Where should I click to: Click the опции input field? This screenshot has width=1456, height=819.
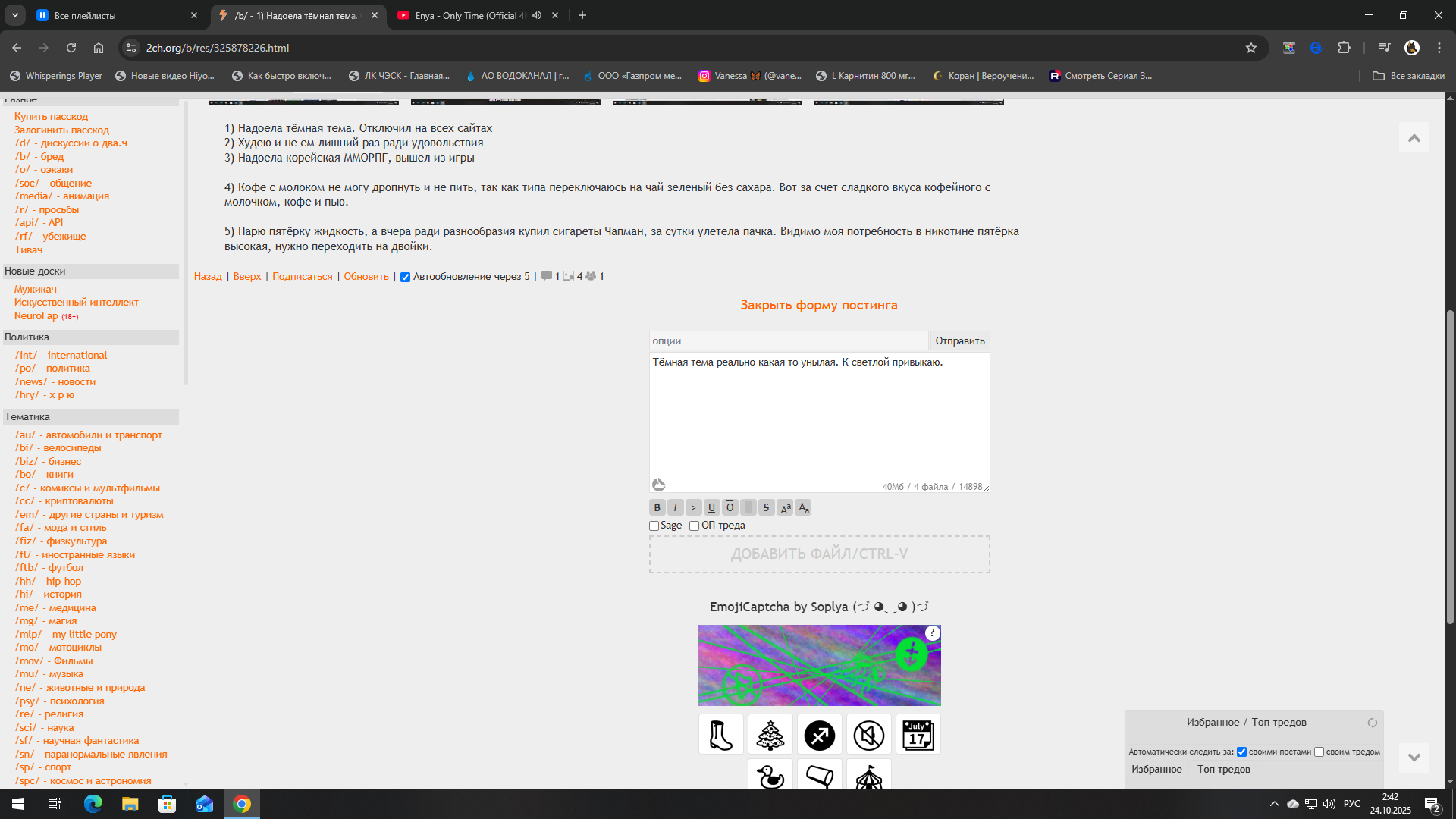tap(788, 340)
